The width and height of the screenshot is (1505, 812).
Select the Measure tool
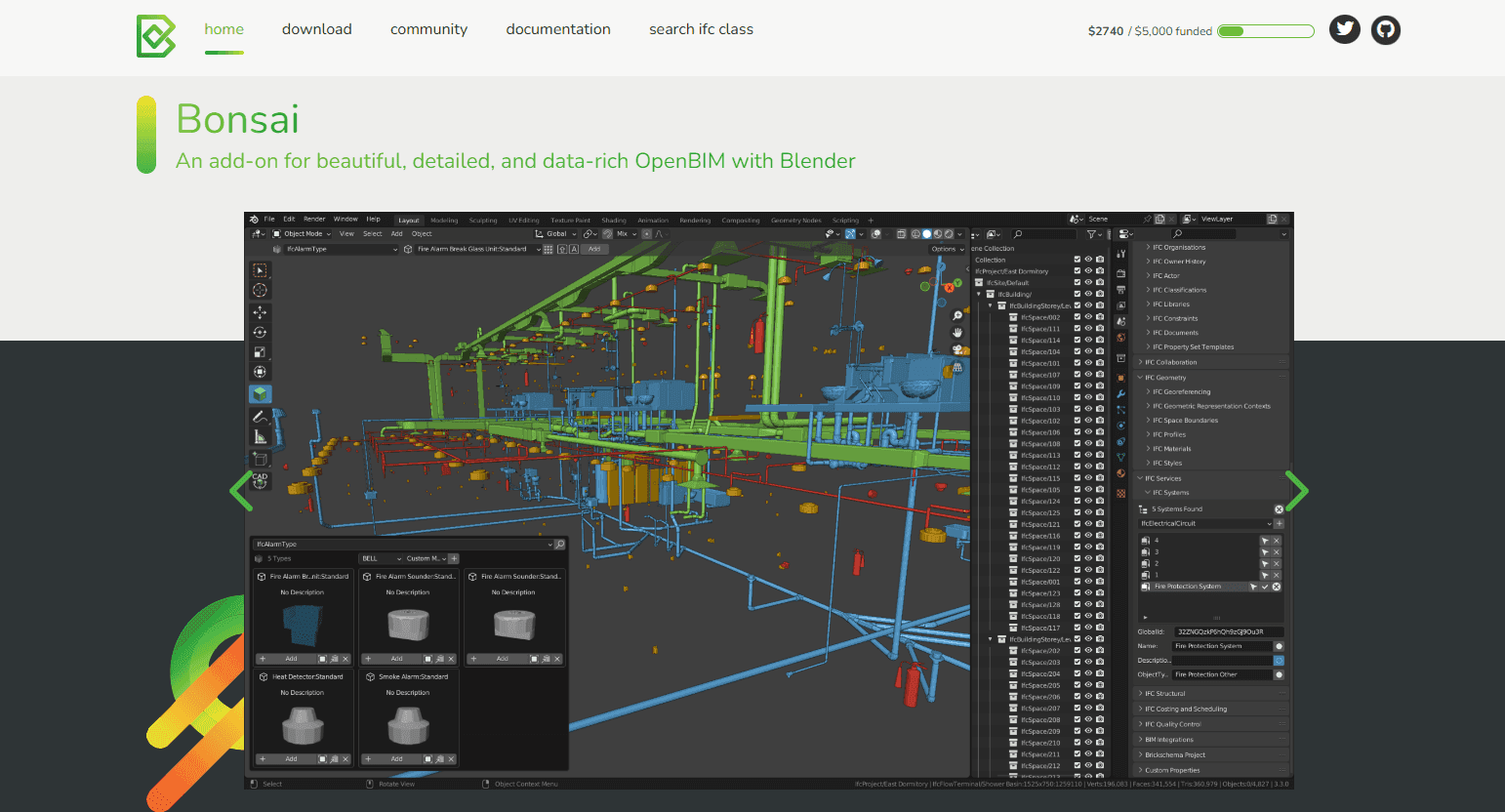point(261,436)
